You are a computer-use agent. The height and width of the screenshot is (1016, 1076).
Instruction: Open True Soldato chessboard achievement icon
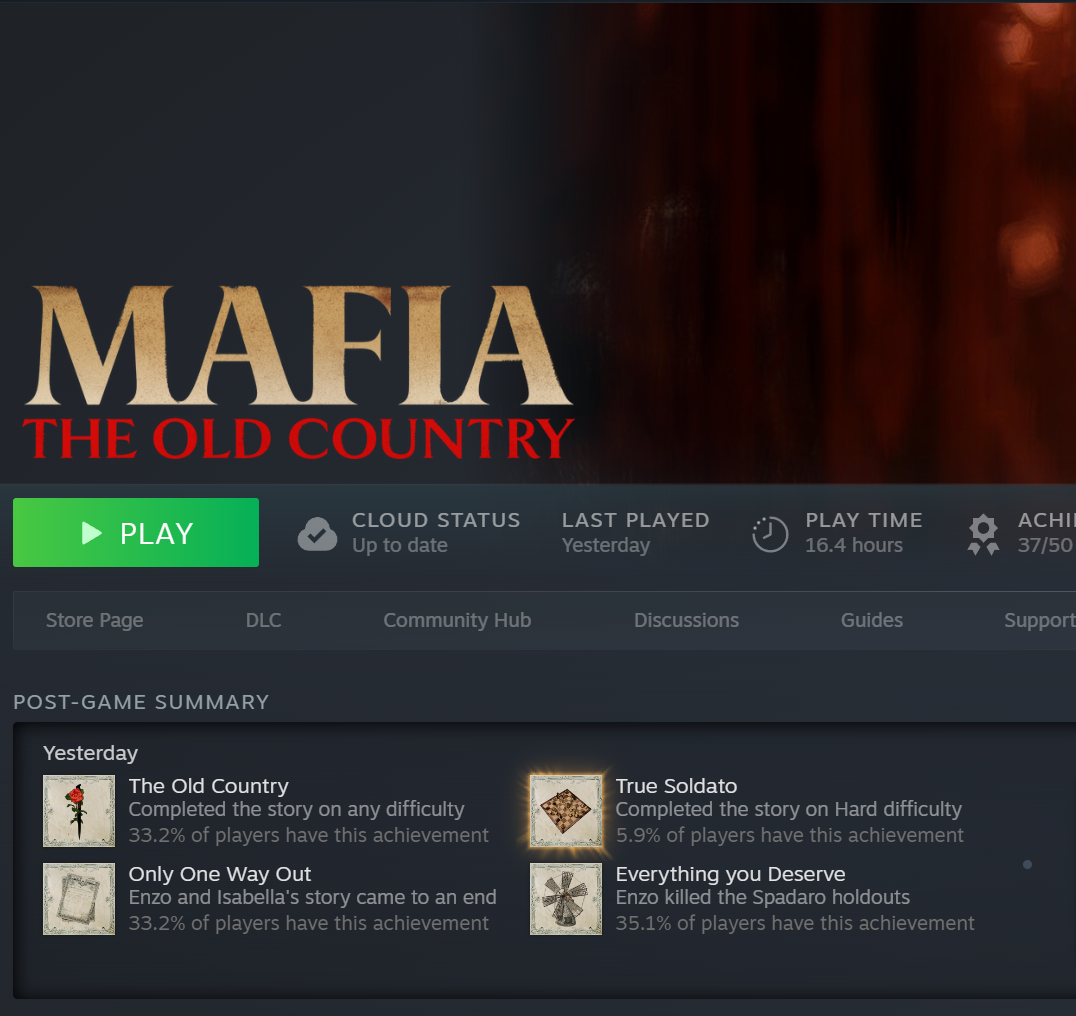point(565,811)
